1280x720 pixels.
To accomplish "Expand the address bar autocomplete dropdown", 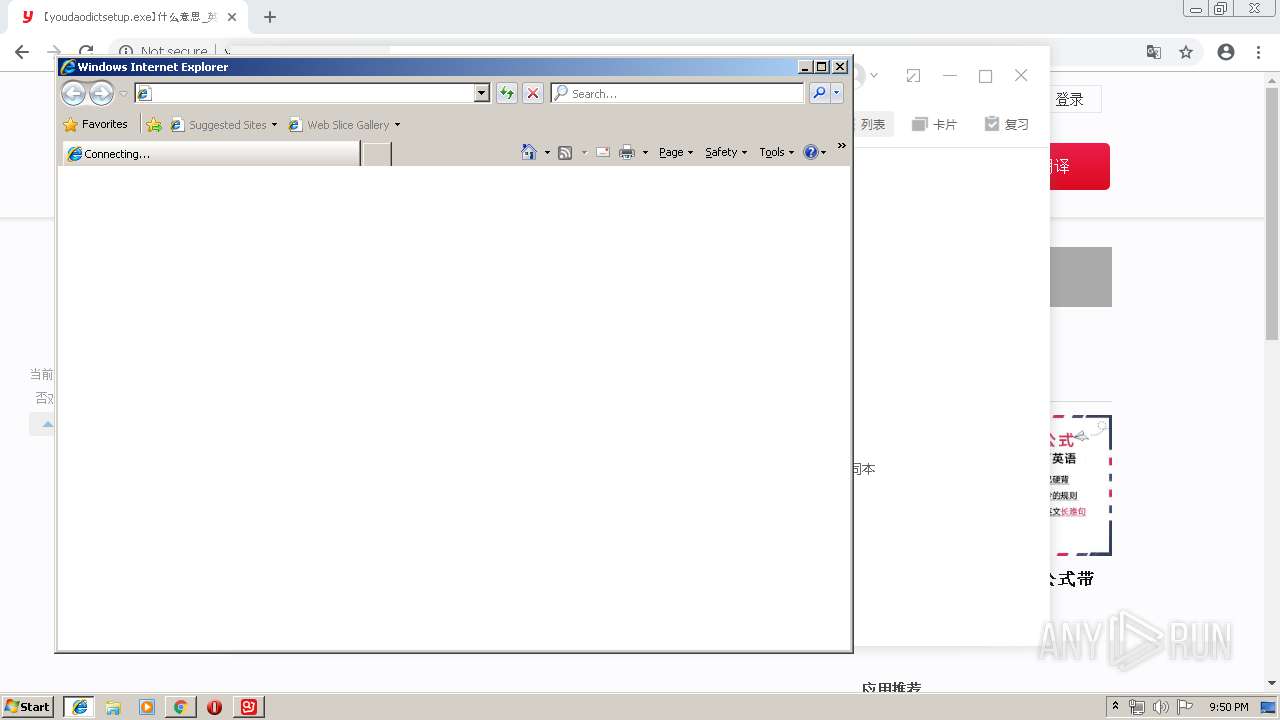I will pyautogui.click(x=482, y=93).
